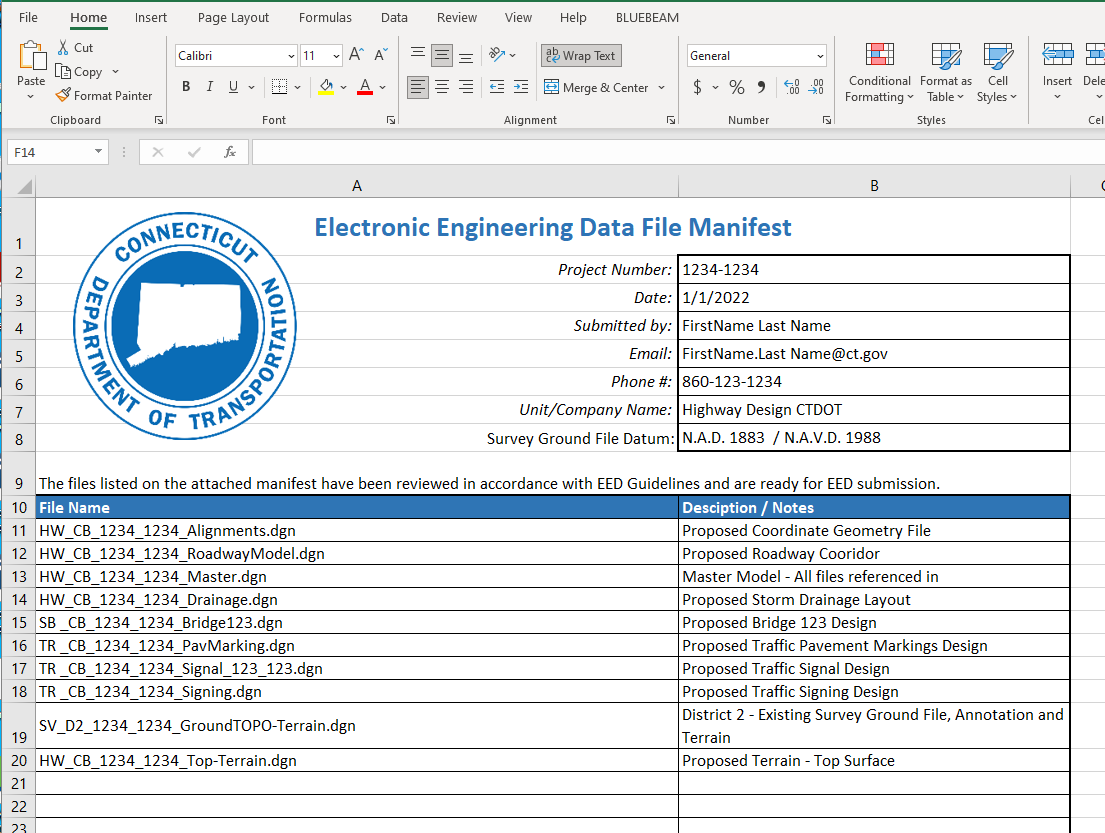The image size is (1105, 833).
Task: Select column A header
Action: pos(357,186)
